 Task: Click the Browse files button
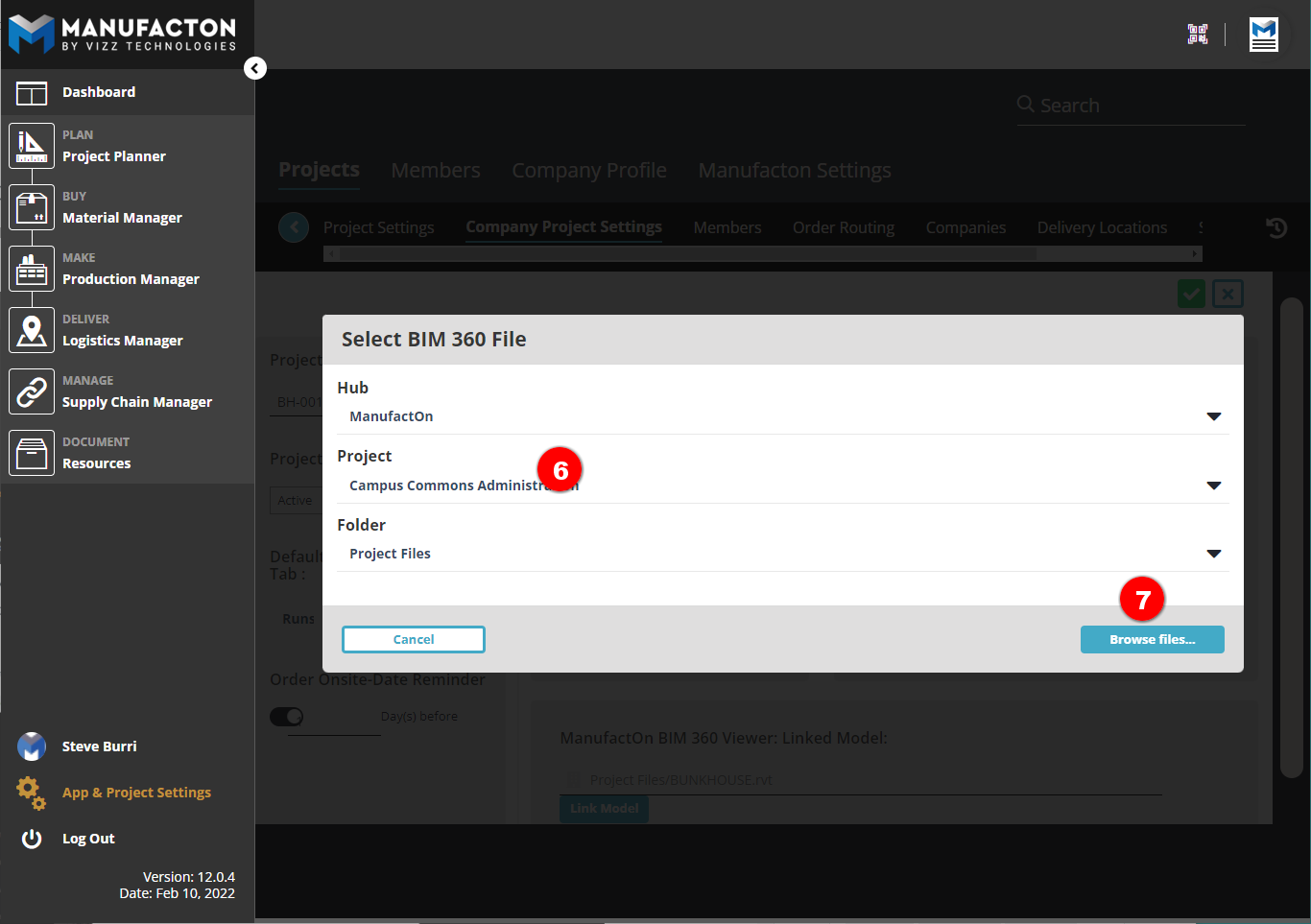[1152, 640]
